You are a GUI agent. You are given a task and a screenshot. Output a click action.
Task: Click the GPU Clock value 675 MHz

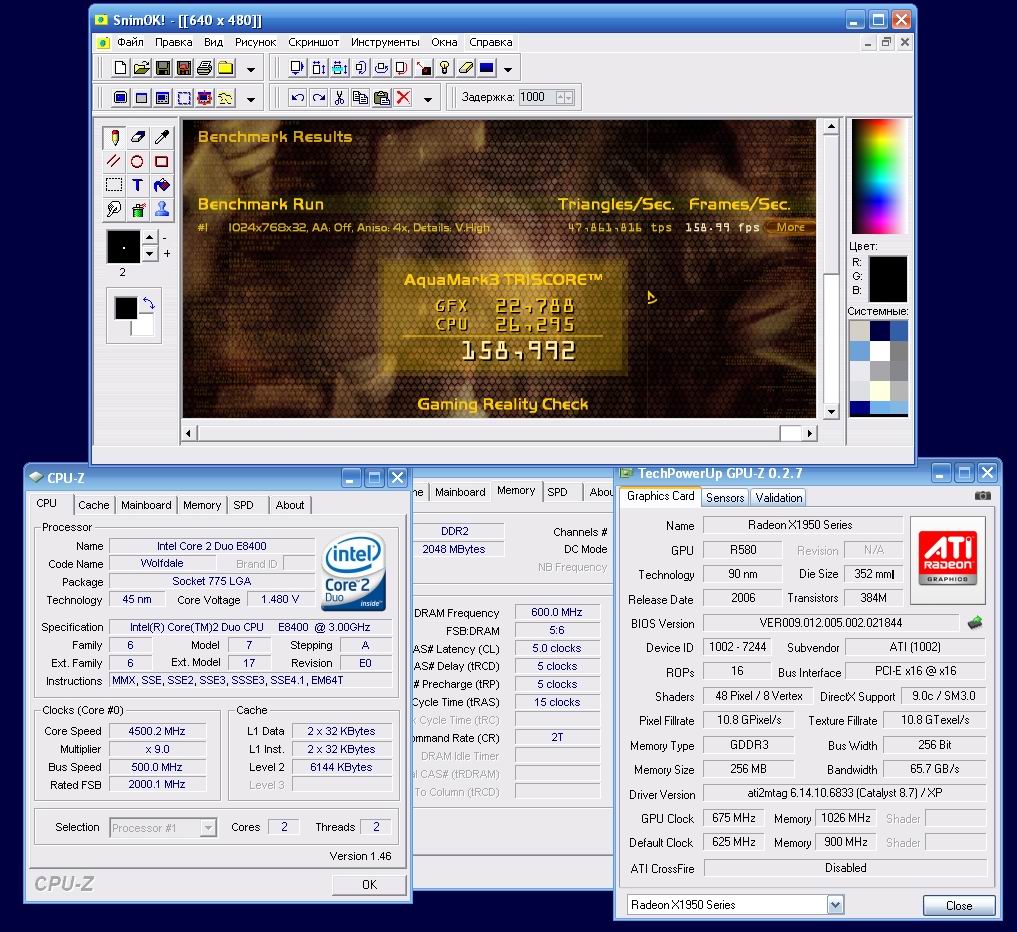tap(734, 818)
